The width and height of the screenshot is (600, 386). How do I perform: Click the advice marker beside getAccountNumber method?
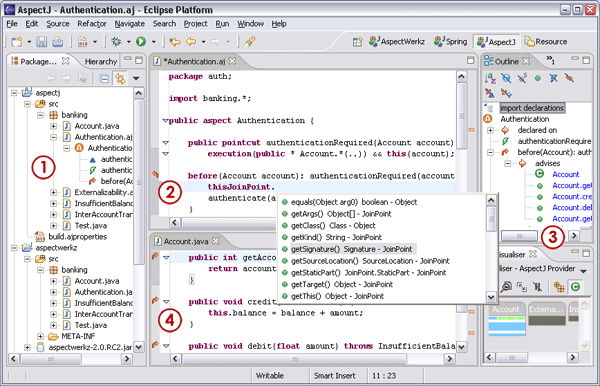click(155, 256)
